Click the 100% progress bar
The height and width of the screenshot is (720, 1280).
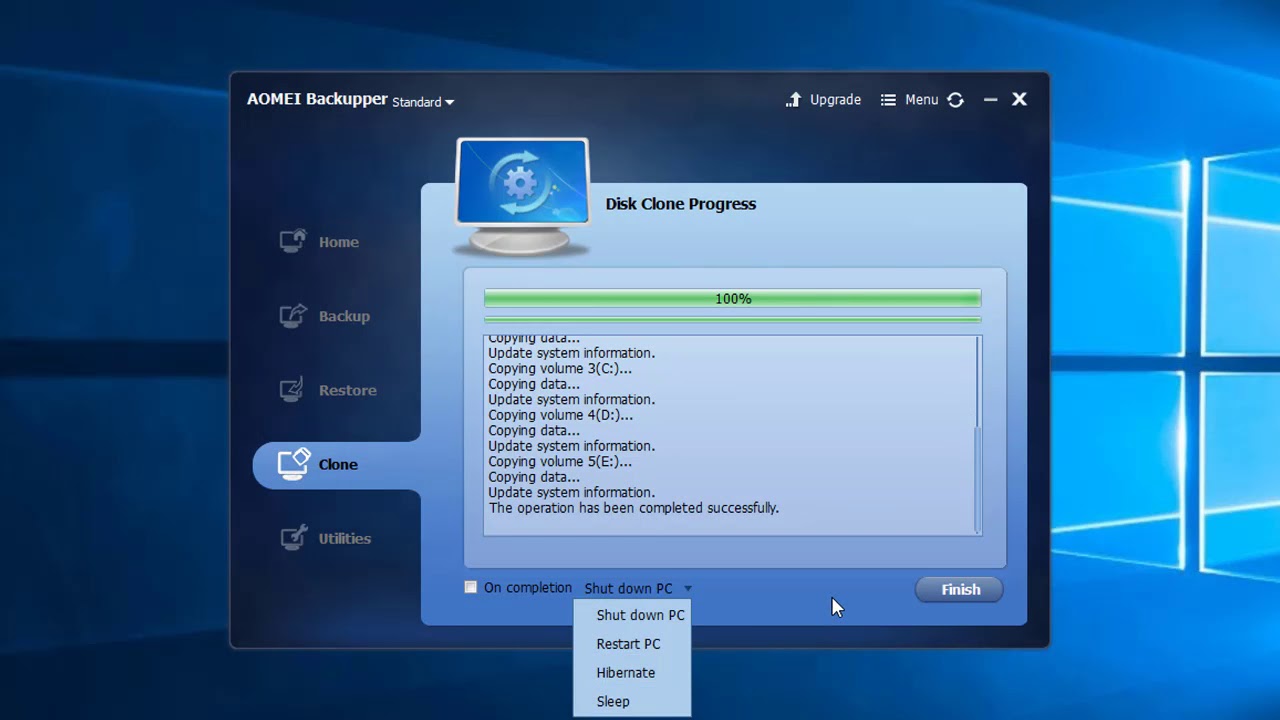click(x=732, y=299)
